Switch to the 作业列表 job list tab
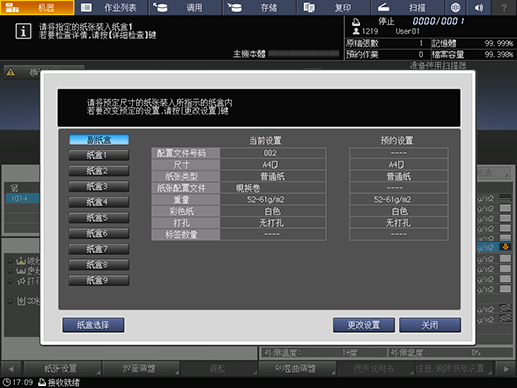Image resolution: width=517 pixels, height=388 pixels. pos(111,7)
